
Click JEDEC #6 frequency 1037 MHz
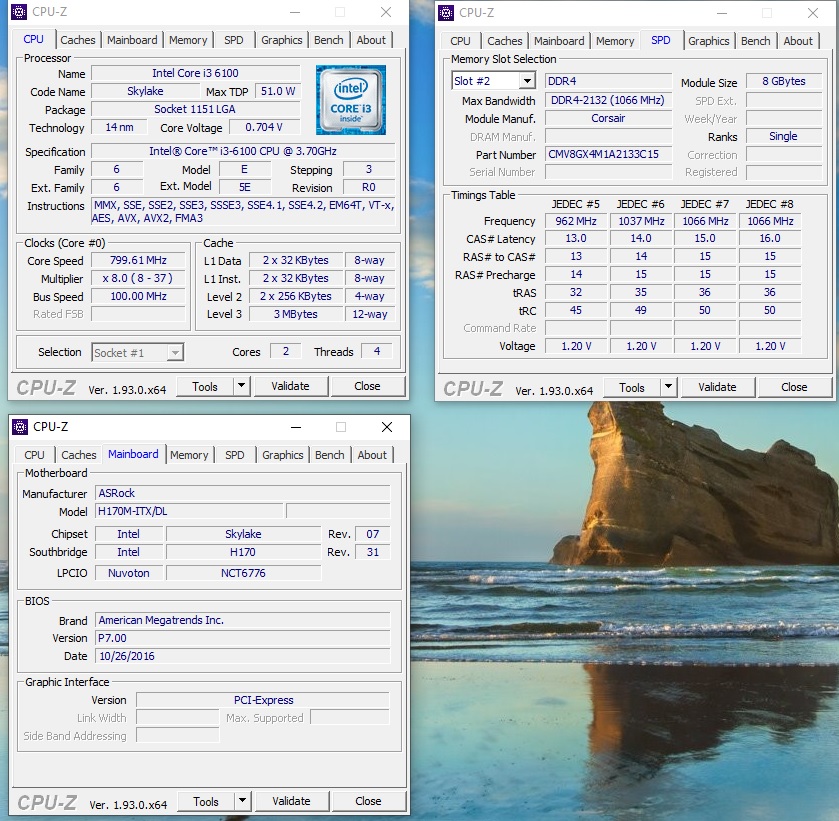click(x=641, y=221)
